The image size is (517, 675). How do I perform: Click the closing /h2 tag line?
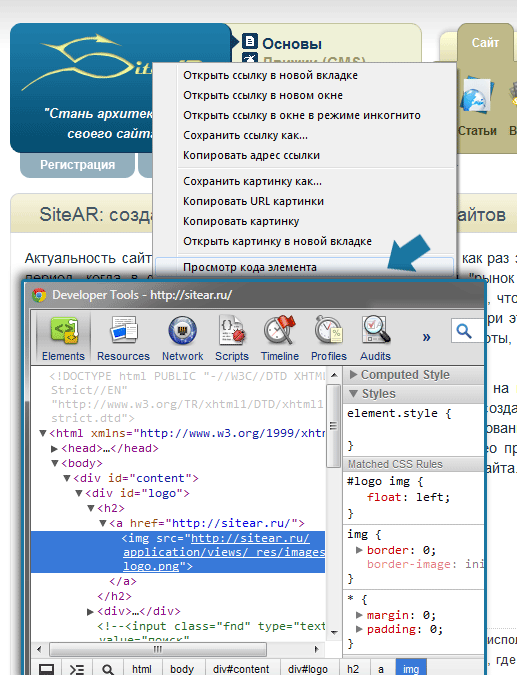115,596
